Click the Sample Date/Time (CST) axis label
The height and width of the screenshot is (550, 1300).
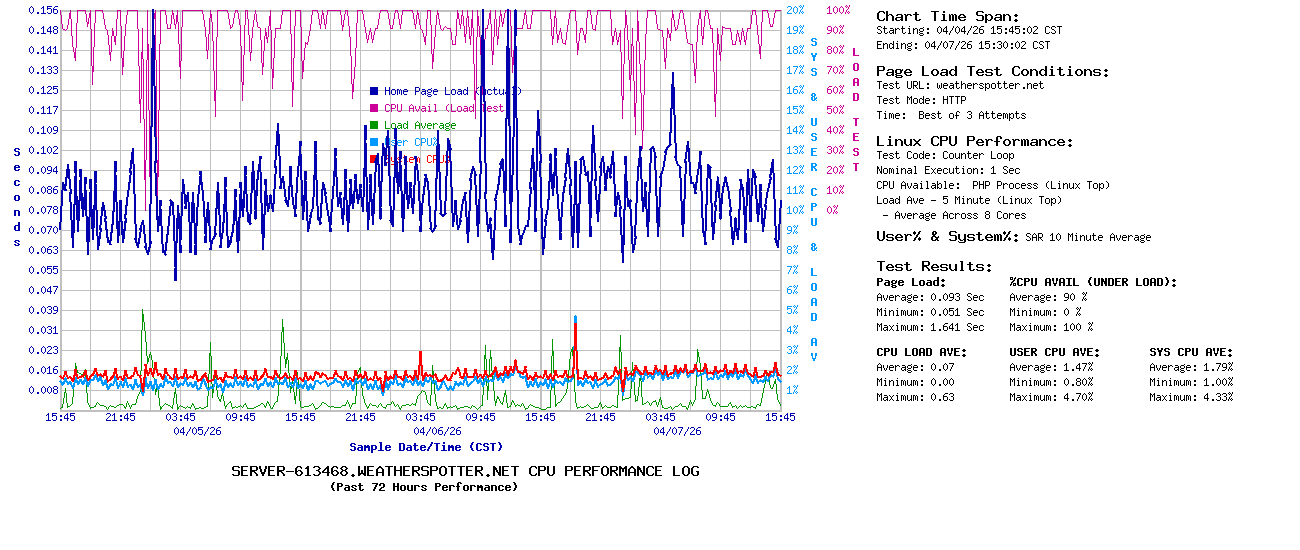click(x=426, y=447)
